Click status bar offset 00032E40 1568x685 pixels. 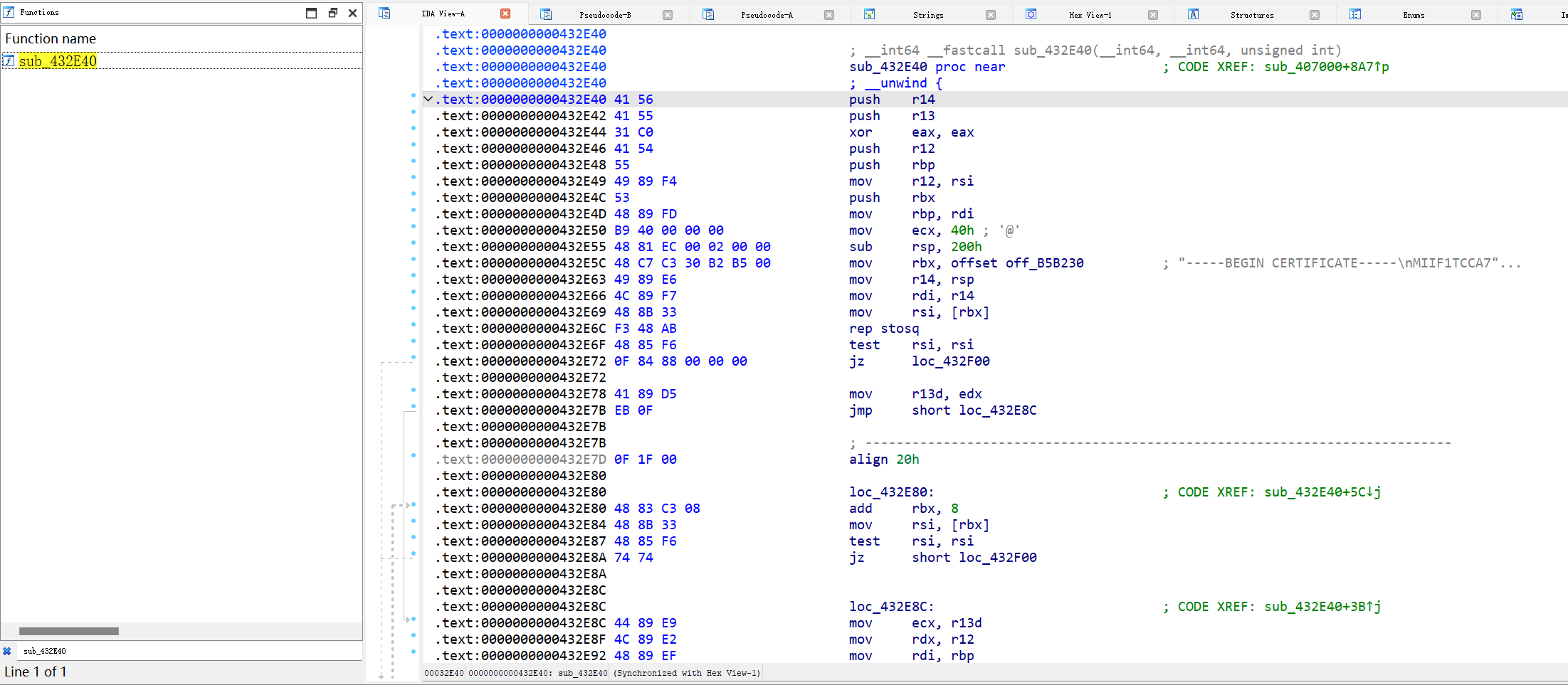[444, 673]
